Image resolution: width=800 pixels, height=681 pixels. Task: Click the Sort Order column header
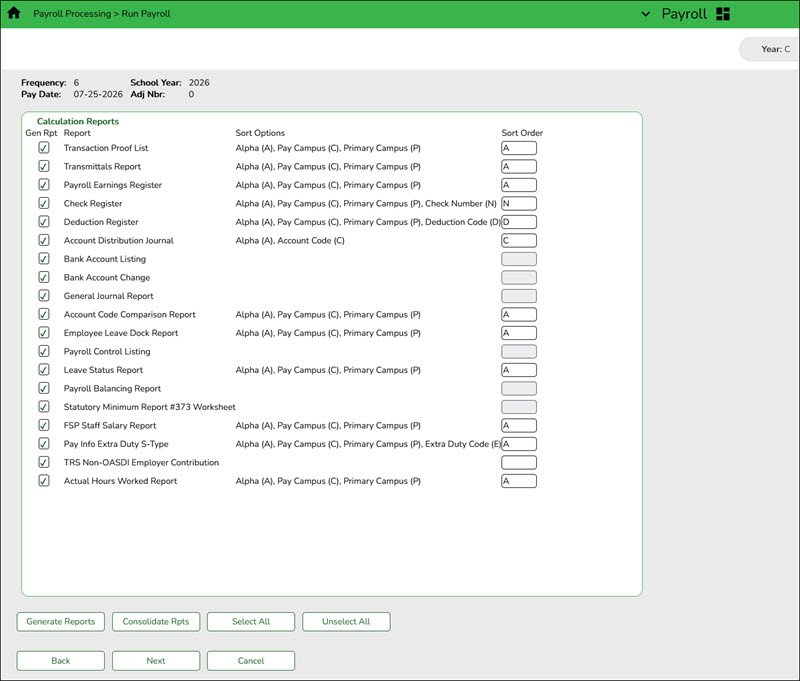522,133
